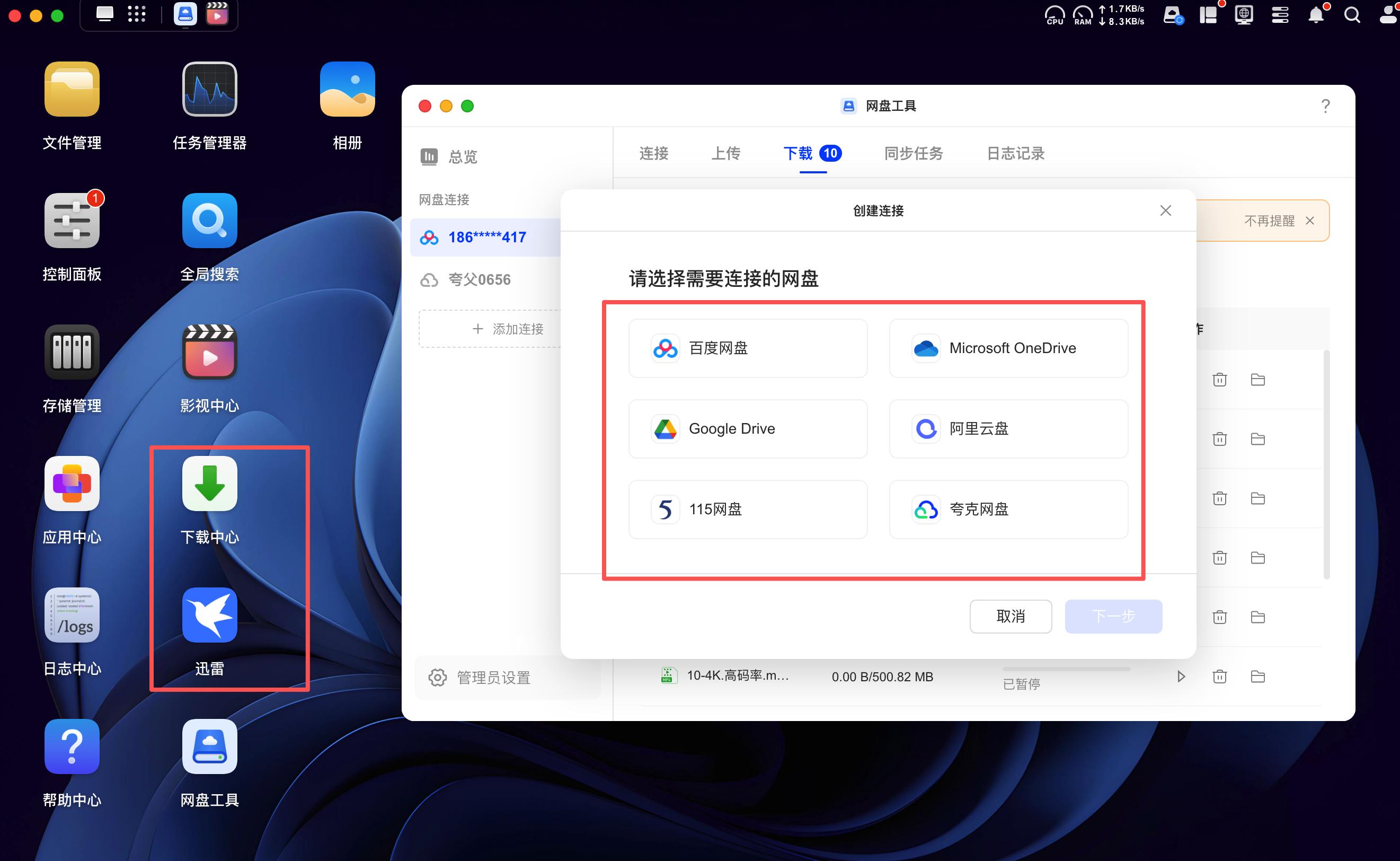Select the 115网盘 option
Screen dimensions: 1400x861
pyautogui.click(x=747, y=509)
